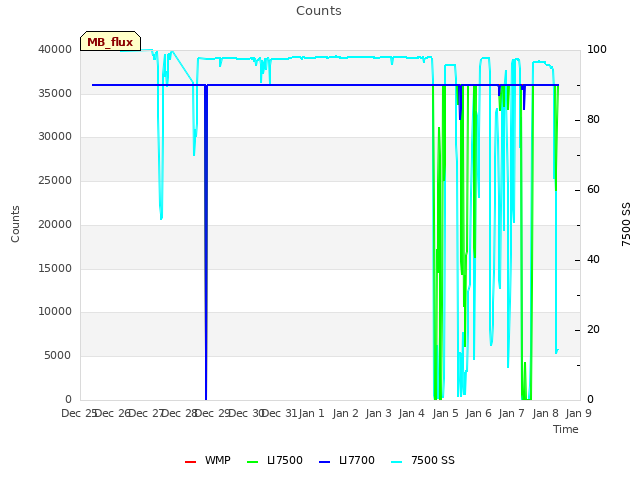Screen dimensions: 640x480
Task: Click the 25000 y-axis tick label
Action: click(55, 180)
